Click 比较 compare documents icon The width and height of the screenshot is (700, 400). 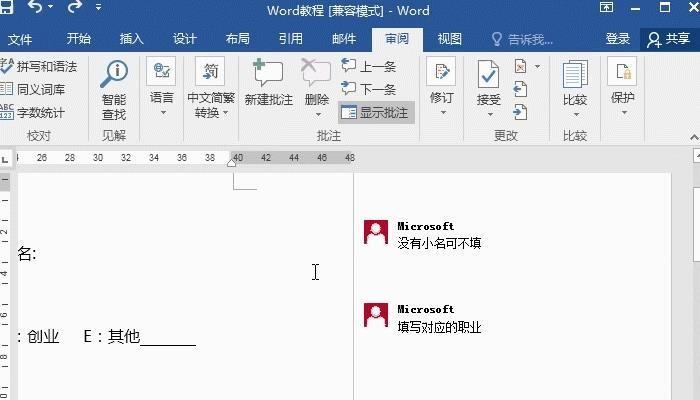pos(575,74)
